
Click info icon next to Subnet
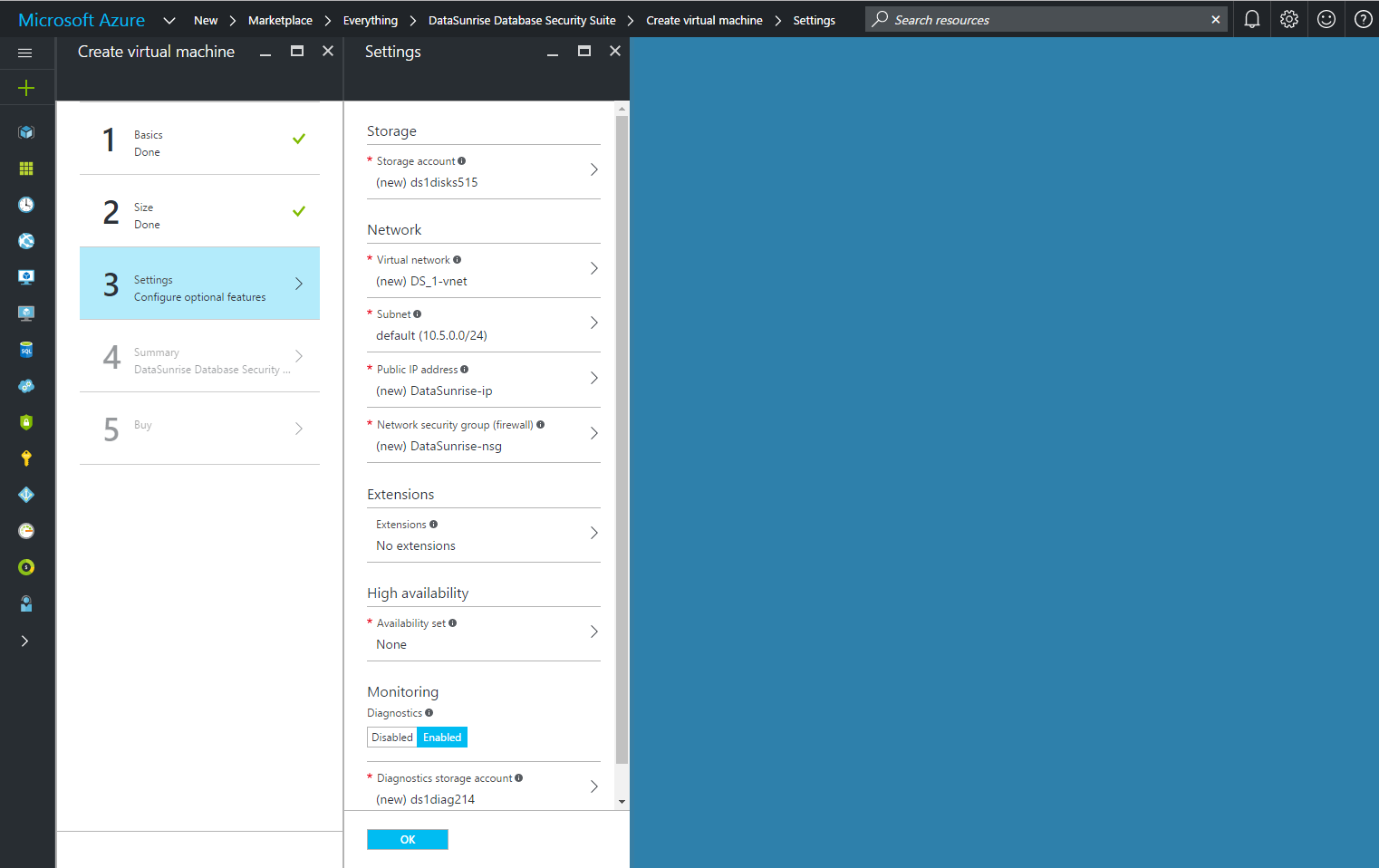[417, 314]
